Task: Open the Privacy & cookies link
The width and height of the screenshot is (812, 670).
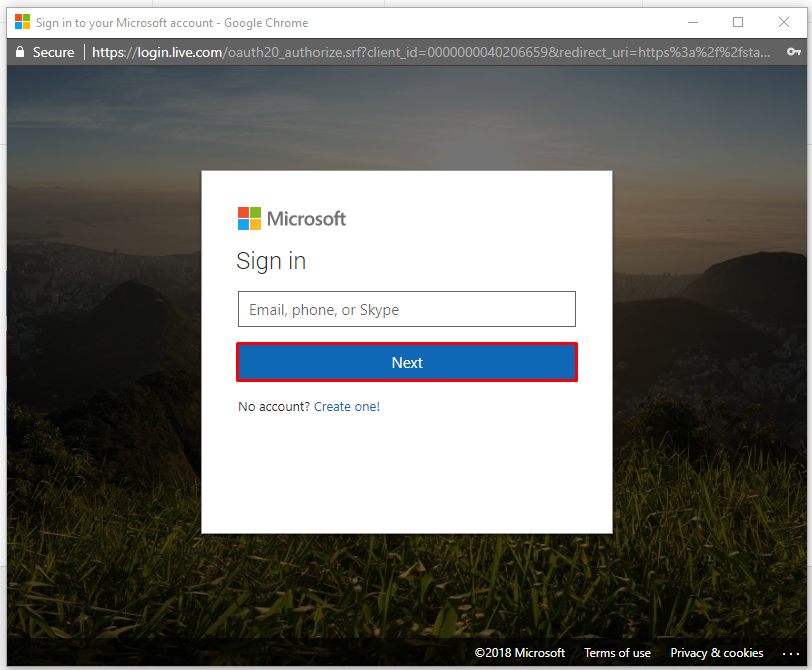Action: pos(717,653)
